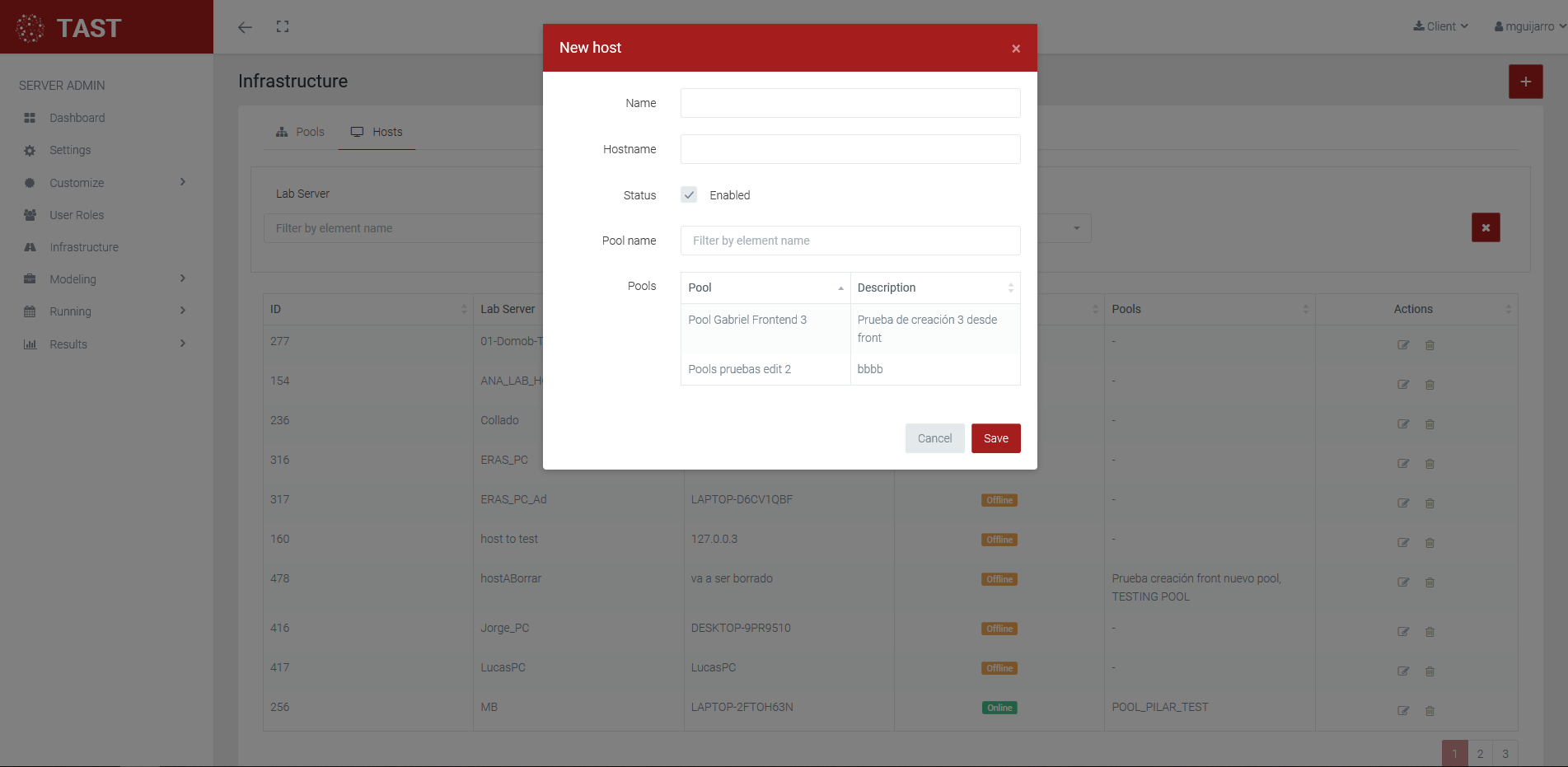Cancel the new host creation

click(934, 438)
